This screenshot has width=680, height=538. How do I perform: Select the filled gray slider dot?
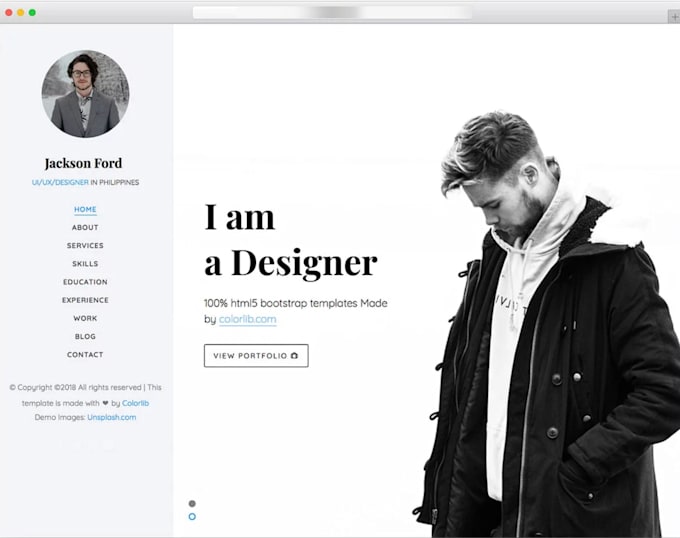coord(192,504)
